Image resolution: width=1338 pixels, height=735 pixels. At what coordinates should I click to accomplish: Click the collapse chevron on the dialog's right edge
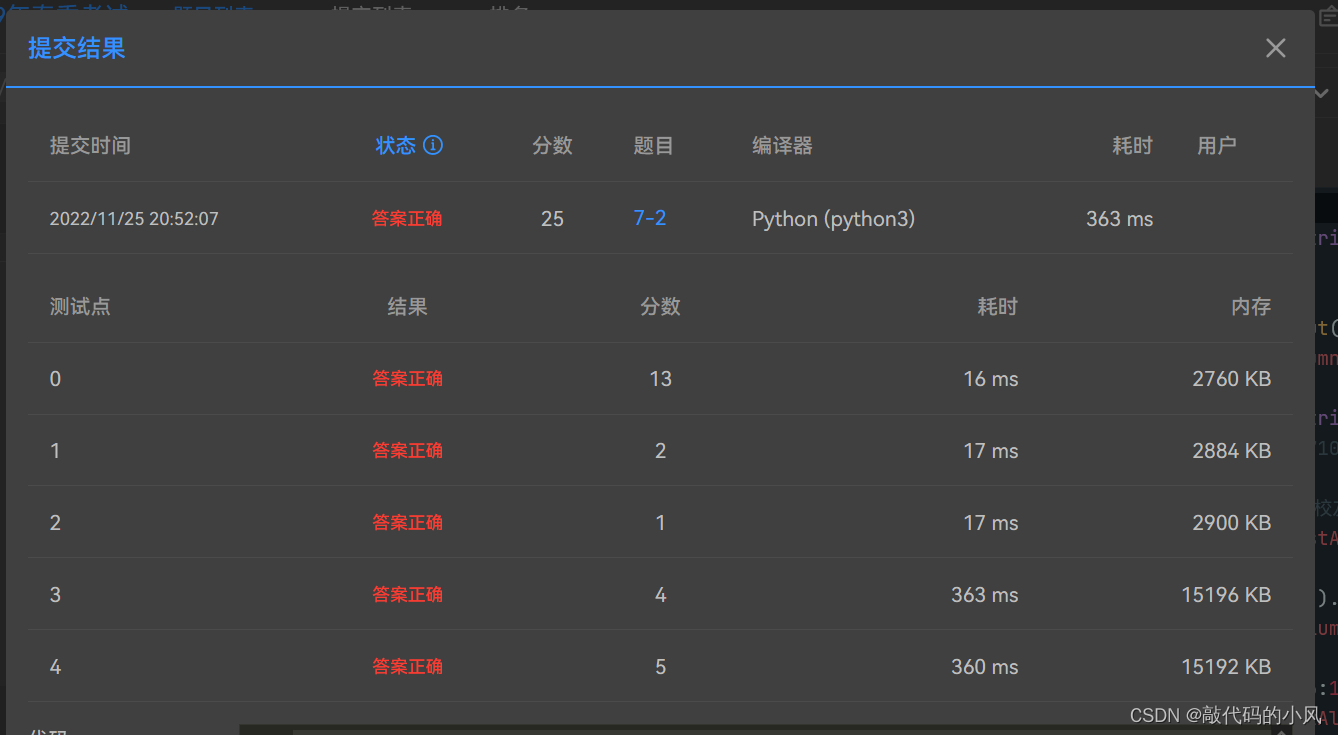1321,92
